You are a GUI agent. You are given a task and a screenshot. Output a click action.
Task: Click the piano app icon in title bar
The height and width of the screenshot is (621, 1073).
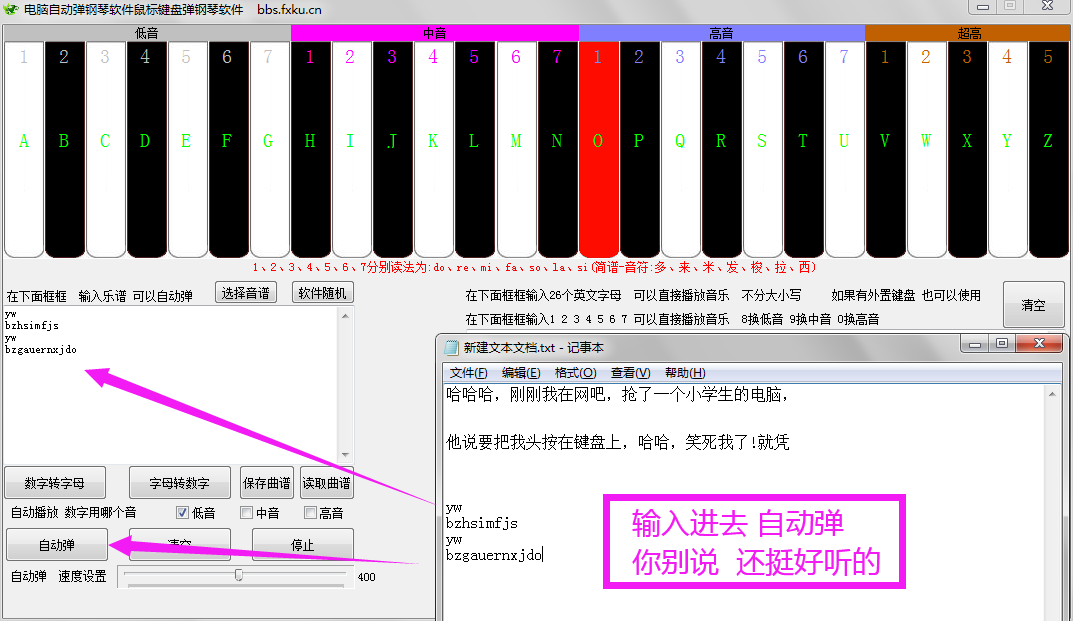tap(10, 10)
